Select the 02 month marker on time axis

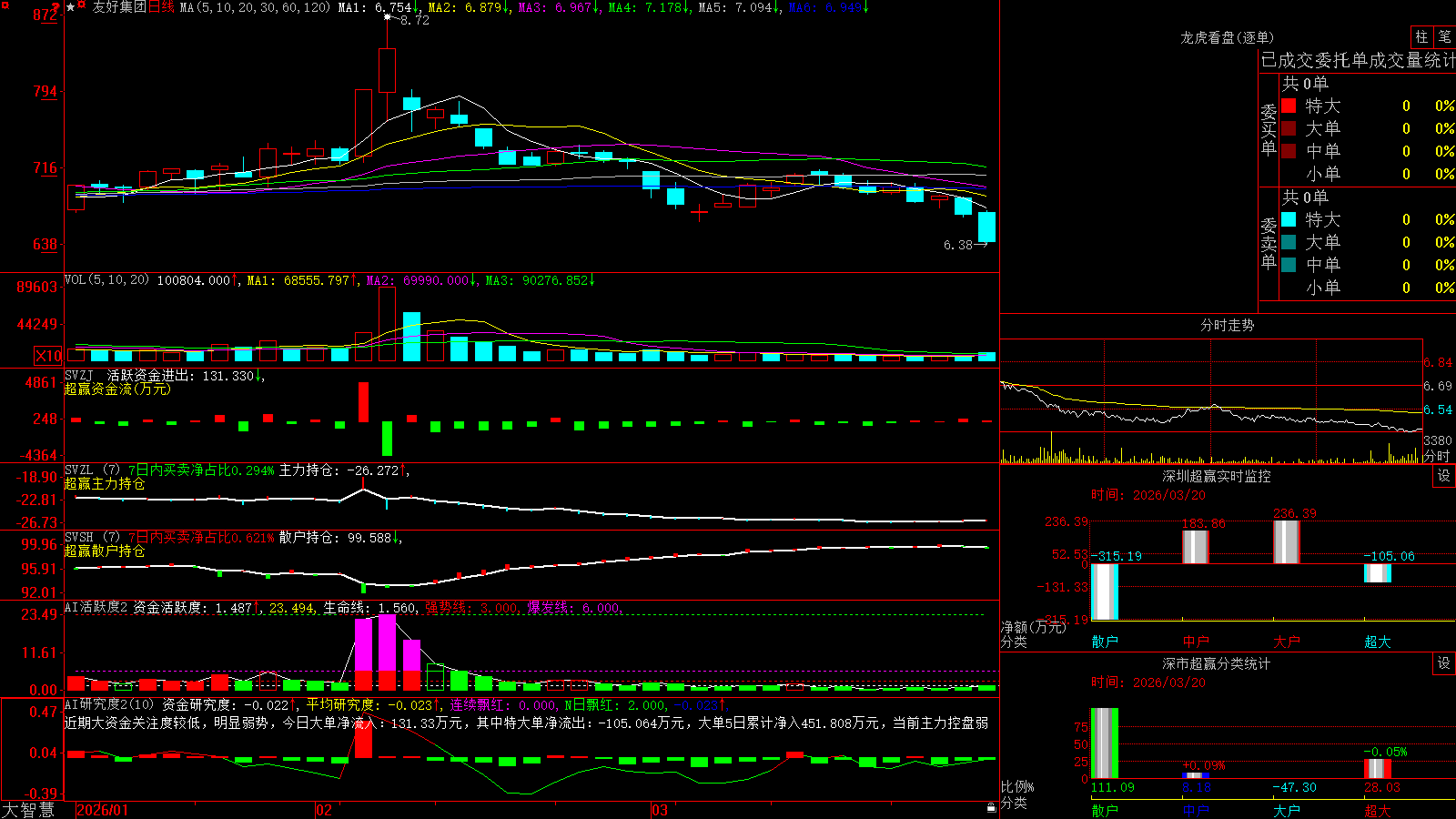pyautogui.click(x=324, y=810)
